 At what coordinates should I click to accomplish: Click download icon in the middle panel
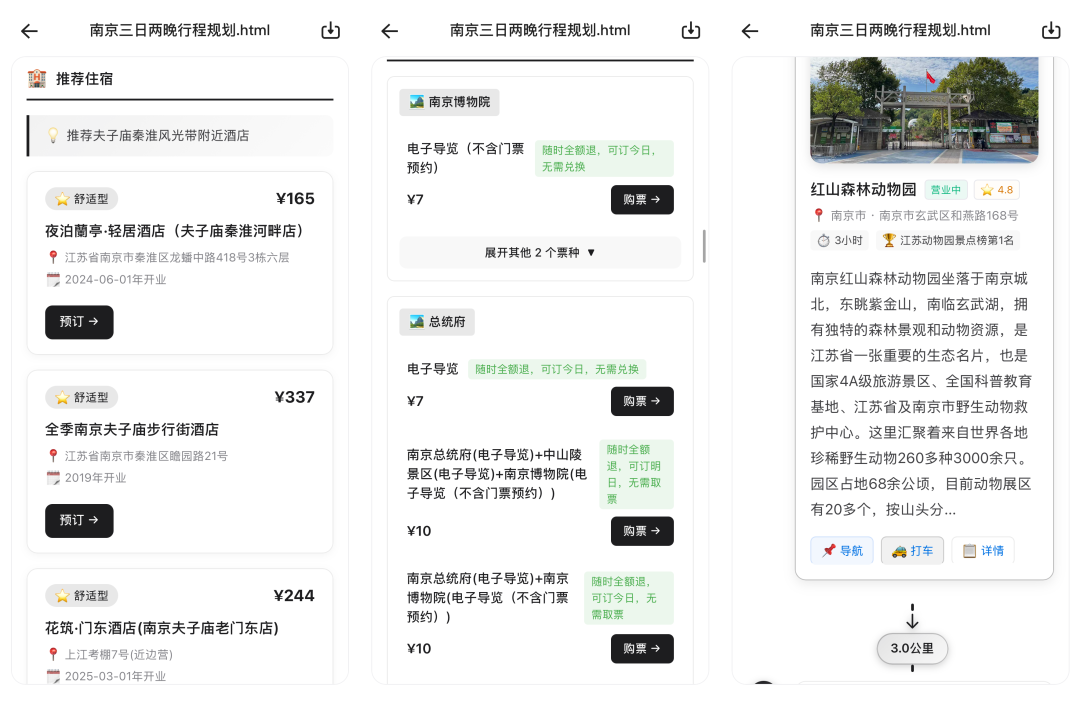[x=691, y=31]
